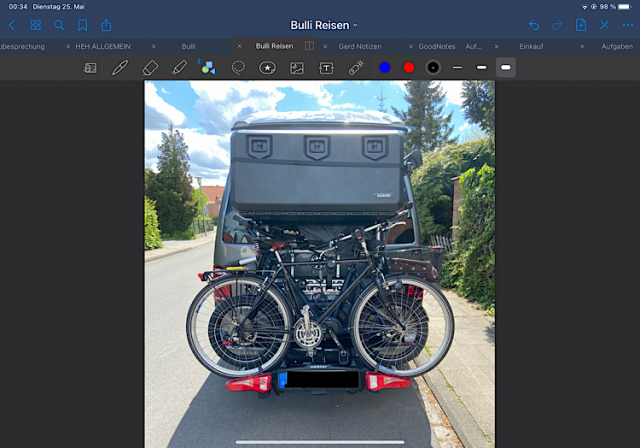This screenshot has width=640, height=448.
Task: Select the Highlighter tool
Action: point(179,67)
